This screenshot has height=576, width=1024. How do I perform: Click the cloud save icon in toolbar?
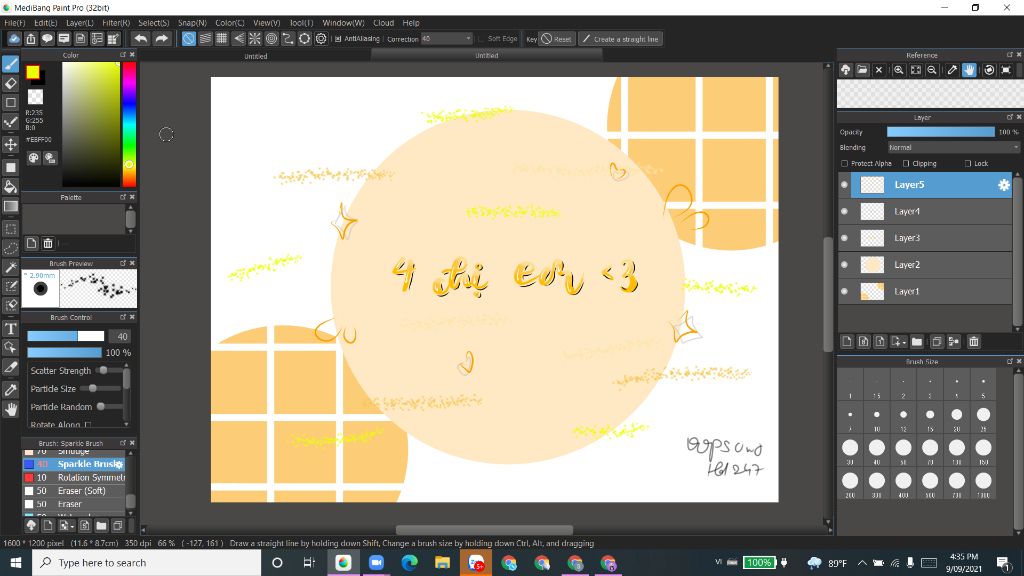pyautogui.click(x=14, y=39)
